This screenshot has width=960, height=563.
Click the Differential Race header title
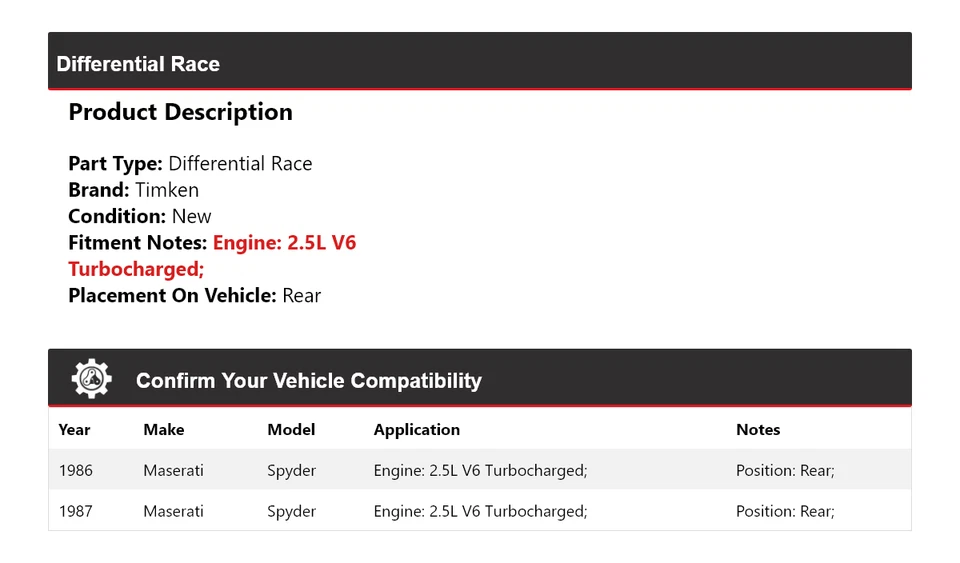138,64
